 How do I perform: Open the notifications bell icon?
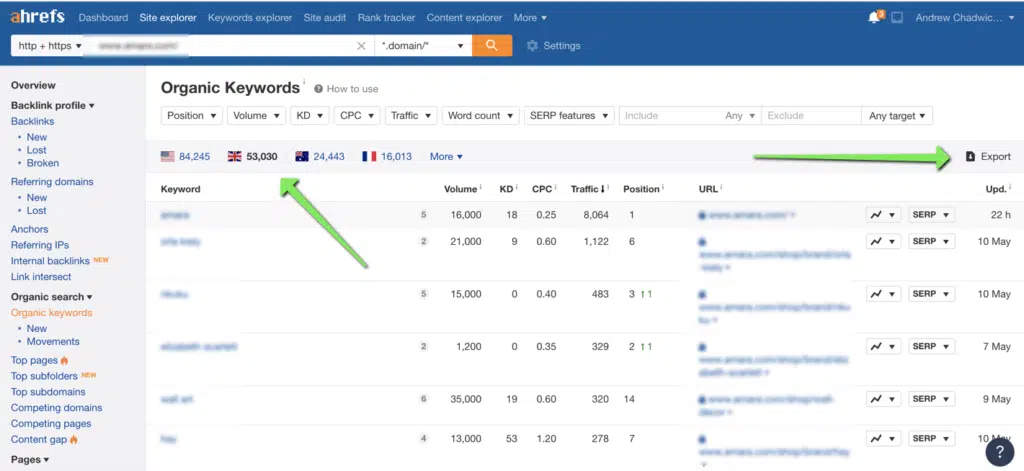(x=874, y=18)
